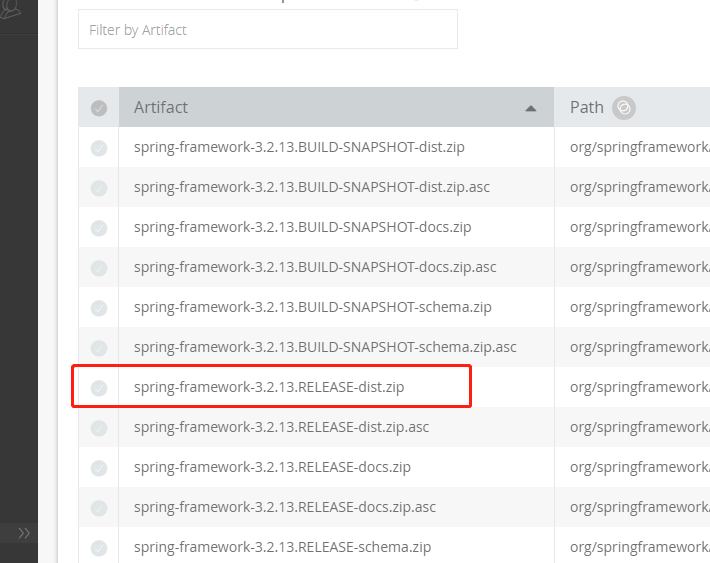Select artifact spring-framework-3.2.13.RELEASE-schema.zip
This screenshot has width=710, height=563.
click(282, 547)
